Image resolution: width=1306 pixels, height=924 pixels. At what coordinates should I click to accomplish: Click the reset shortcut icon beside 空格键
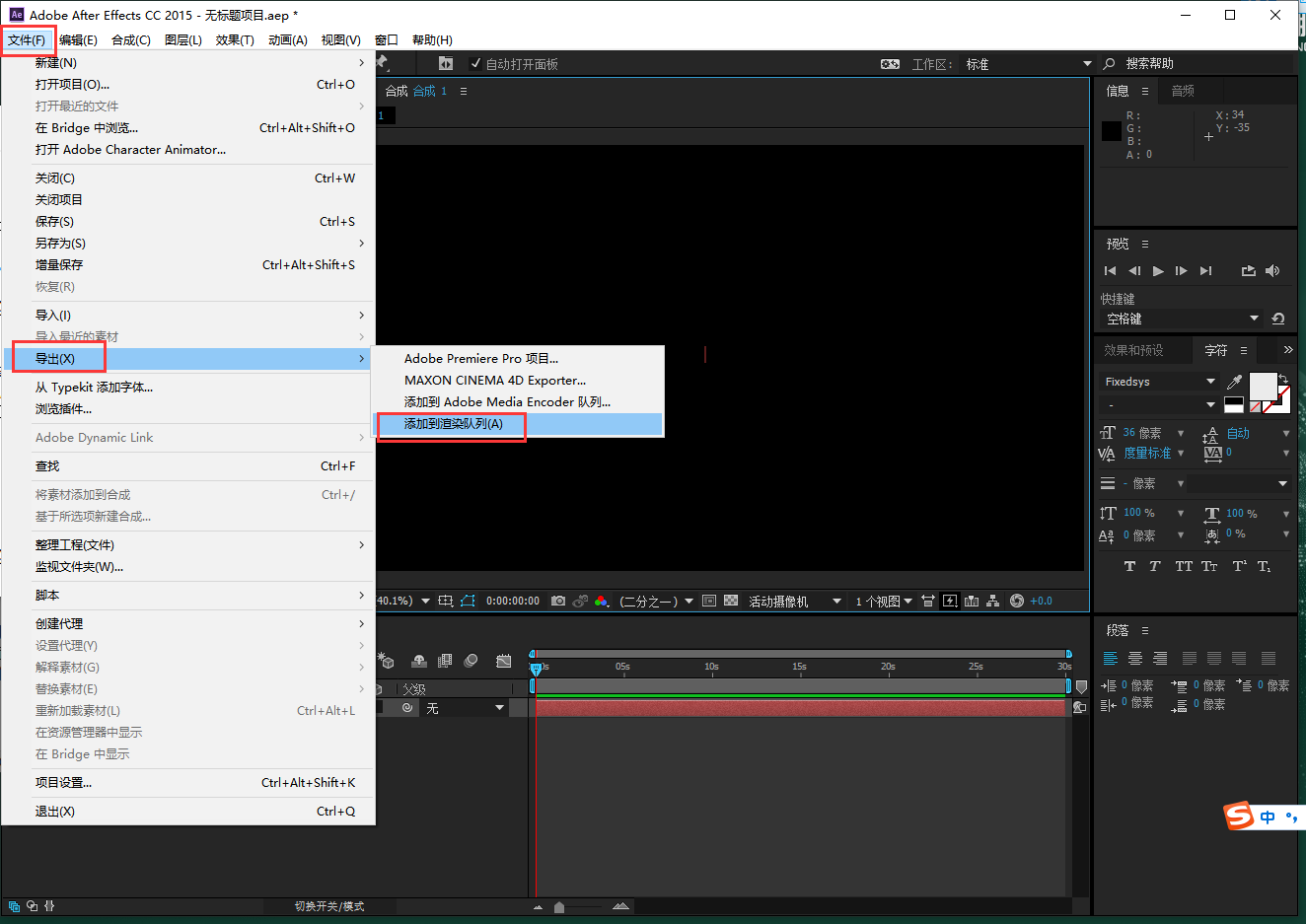(1278, 319)
